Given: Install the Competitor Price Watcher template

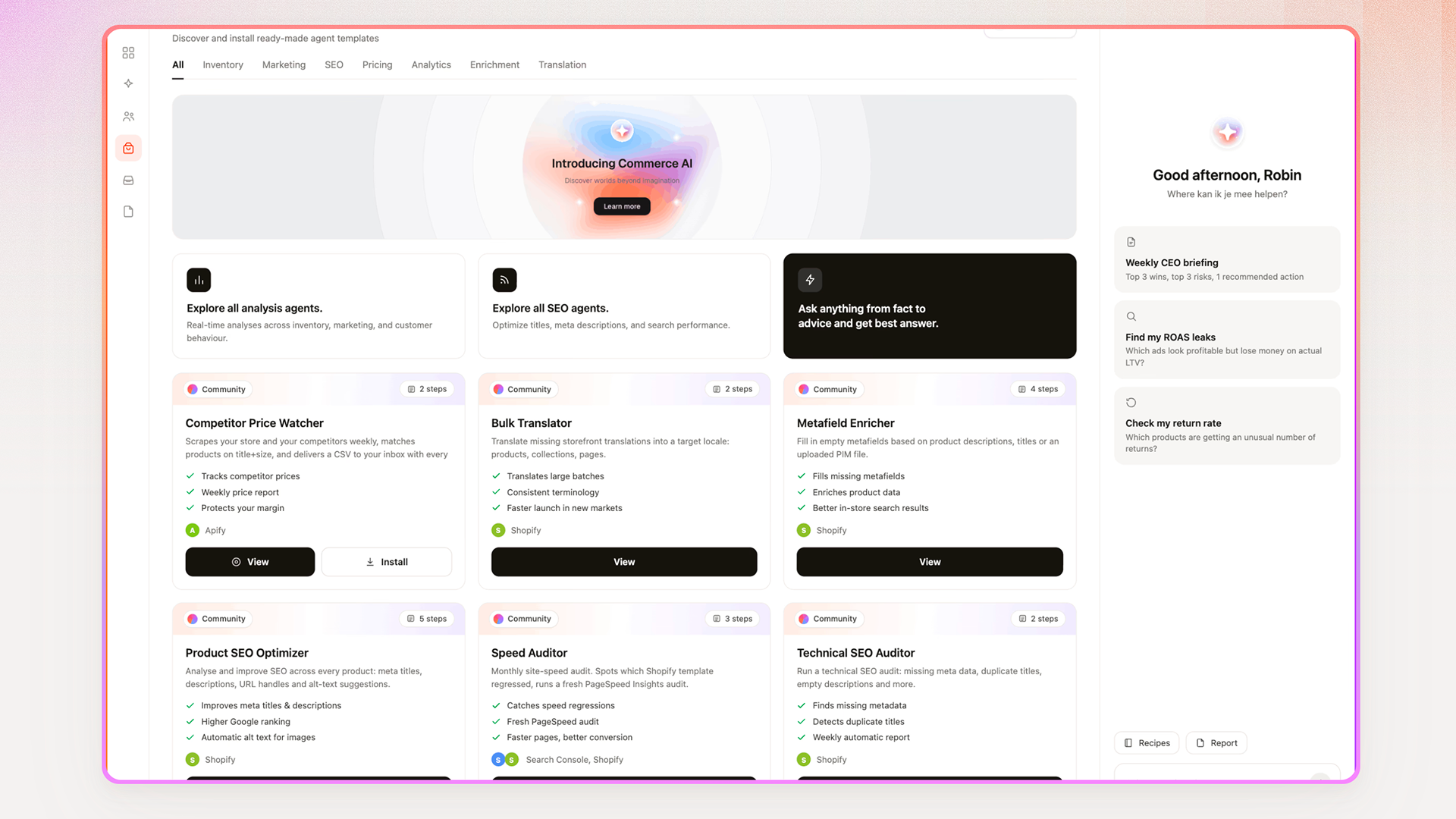Looking at the screenshot, I should coord(387,562).
